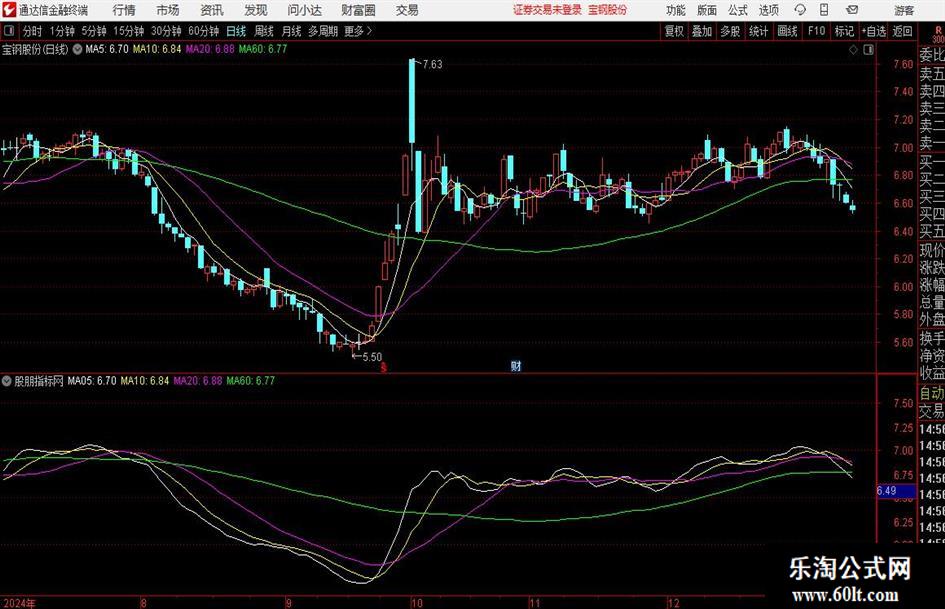The height and width of the screenshot is (609, 945).
Task: Click the MA5: 6.70 label in main chart
Action: coord(107,49)
